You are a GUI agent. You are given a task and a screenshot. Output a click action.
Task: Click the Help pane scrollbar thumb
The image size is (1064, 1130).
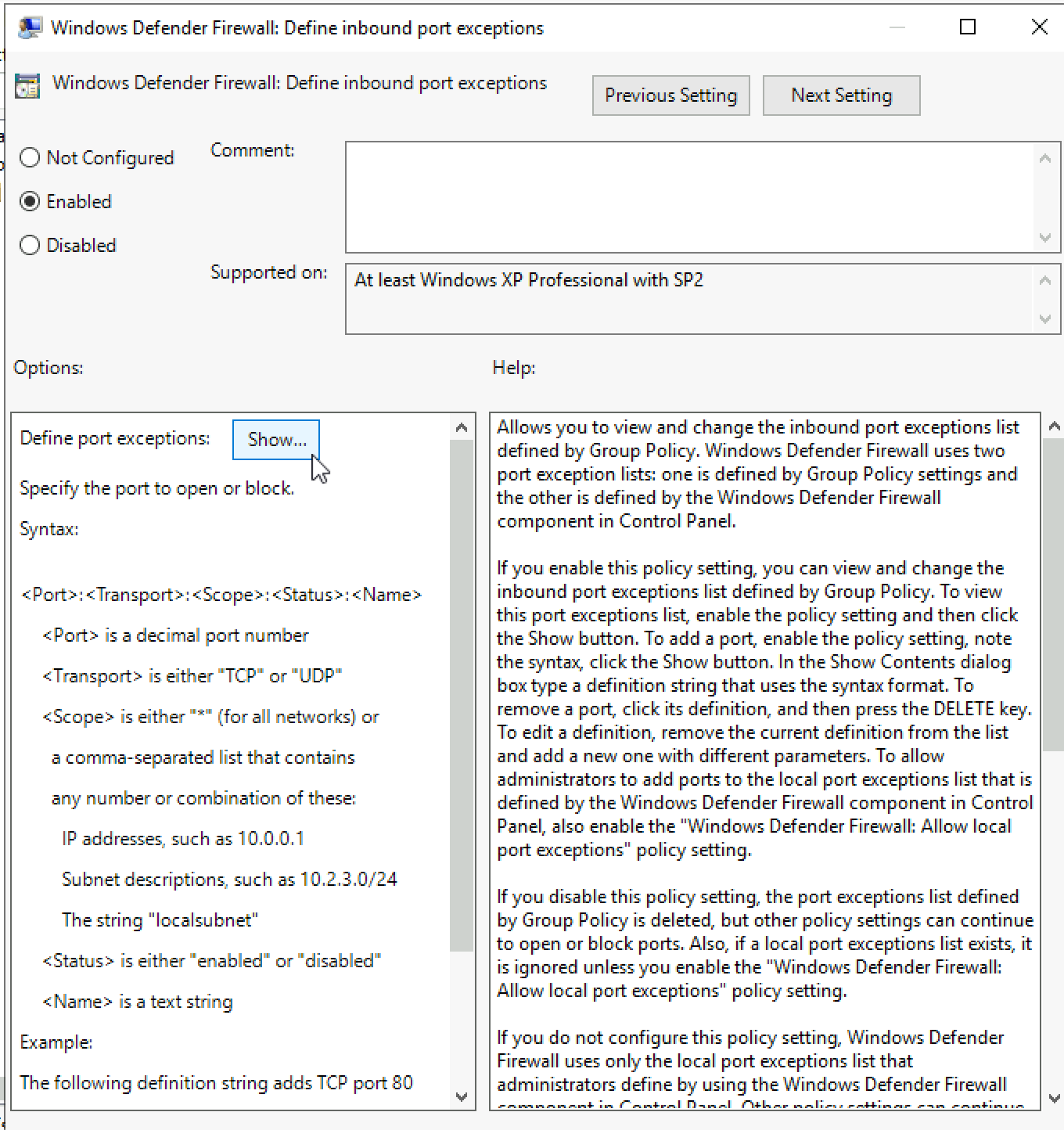tap(1054, 595)
